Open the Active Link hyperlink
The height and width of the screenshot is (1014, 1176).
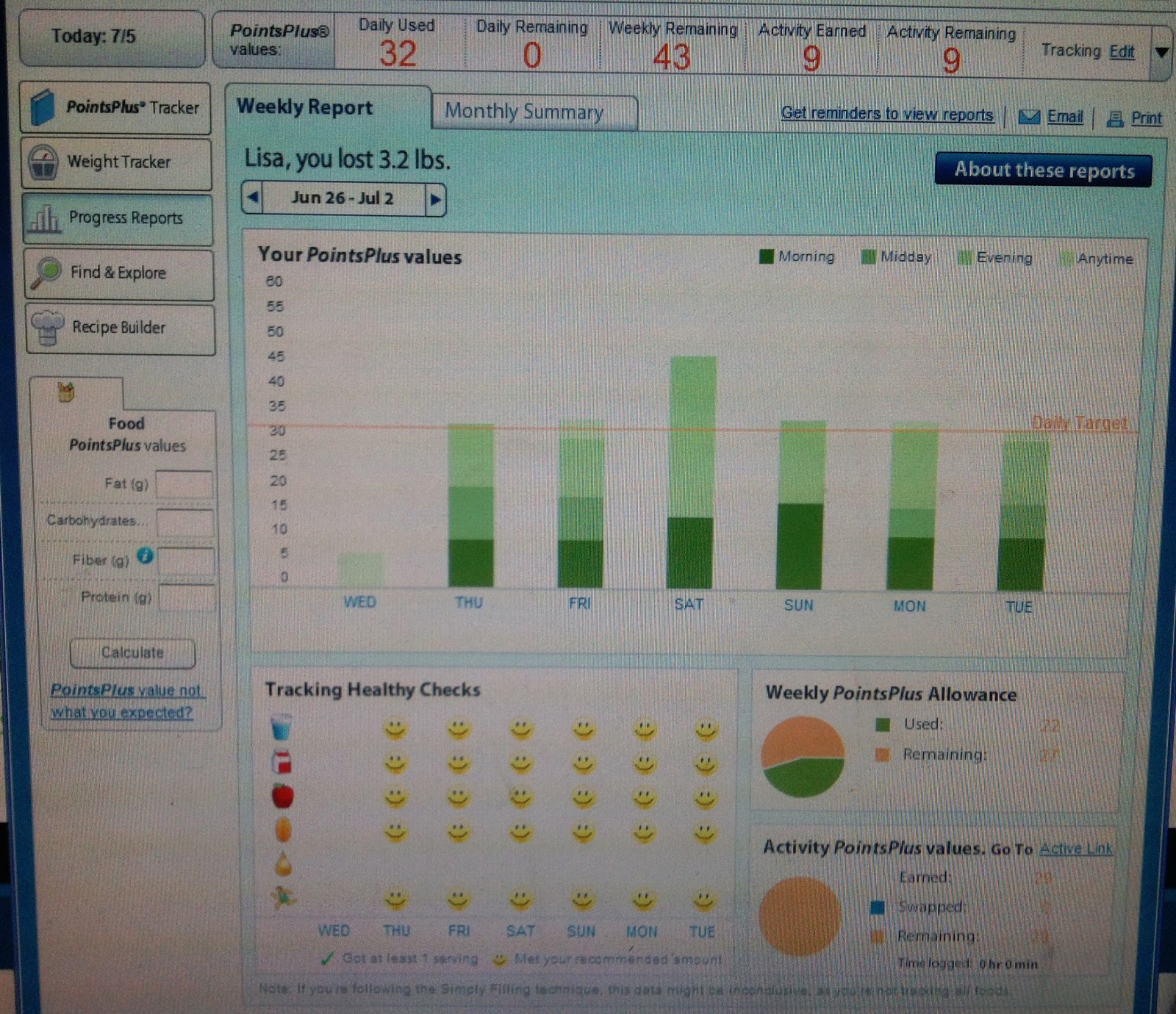[1075, 849]
